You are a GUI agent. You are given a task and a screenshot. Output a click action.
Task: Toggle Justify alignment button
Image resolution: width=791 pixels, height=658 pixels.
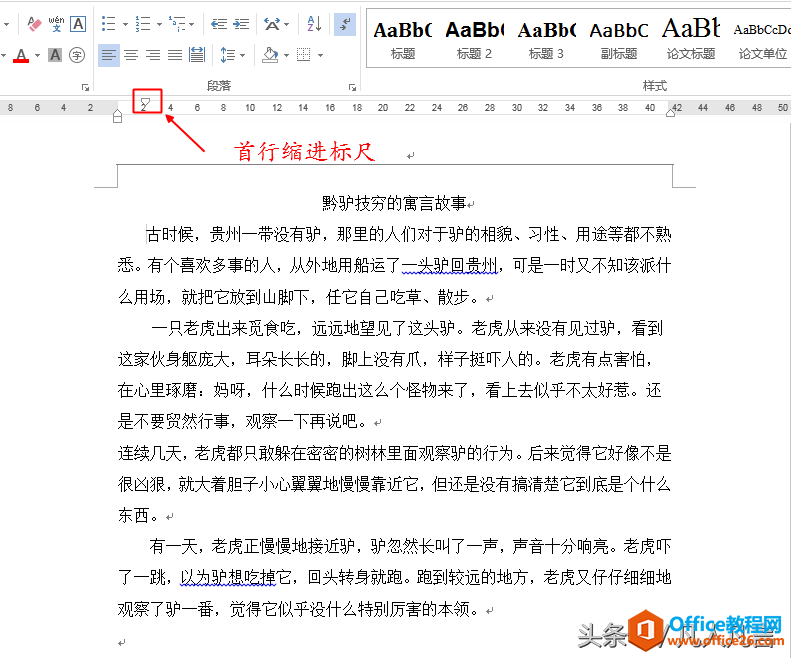175,55
